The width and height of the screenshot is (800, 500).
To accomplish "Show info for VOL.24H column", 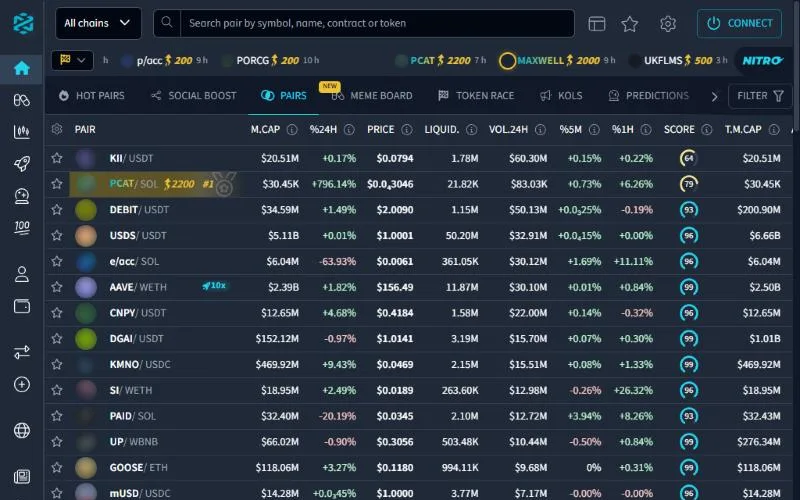I will click(x=540, y=130).
